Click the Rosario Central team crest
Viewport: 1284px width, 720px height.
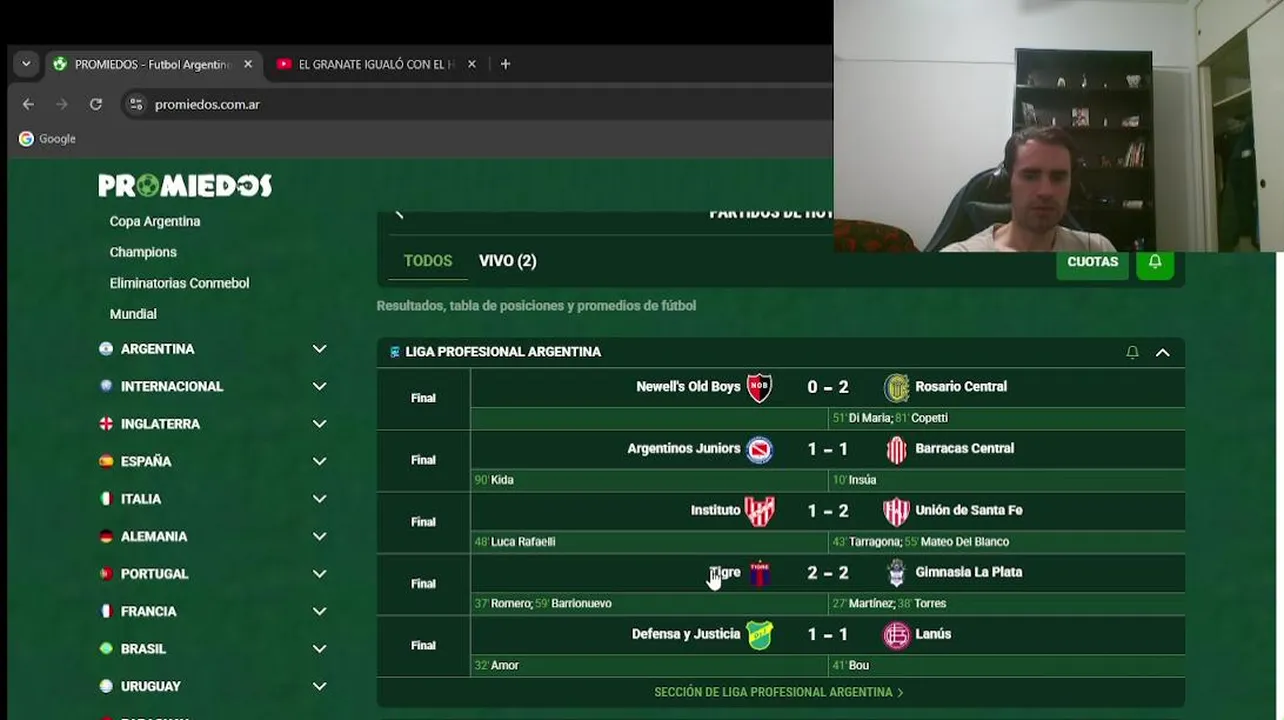click(897, 388)
